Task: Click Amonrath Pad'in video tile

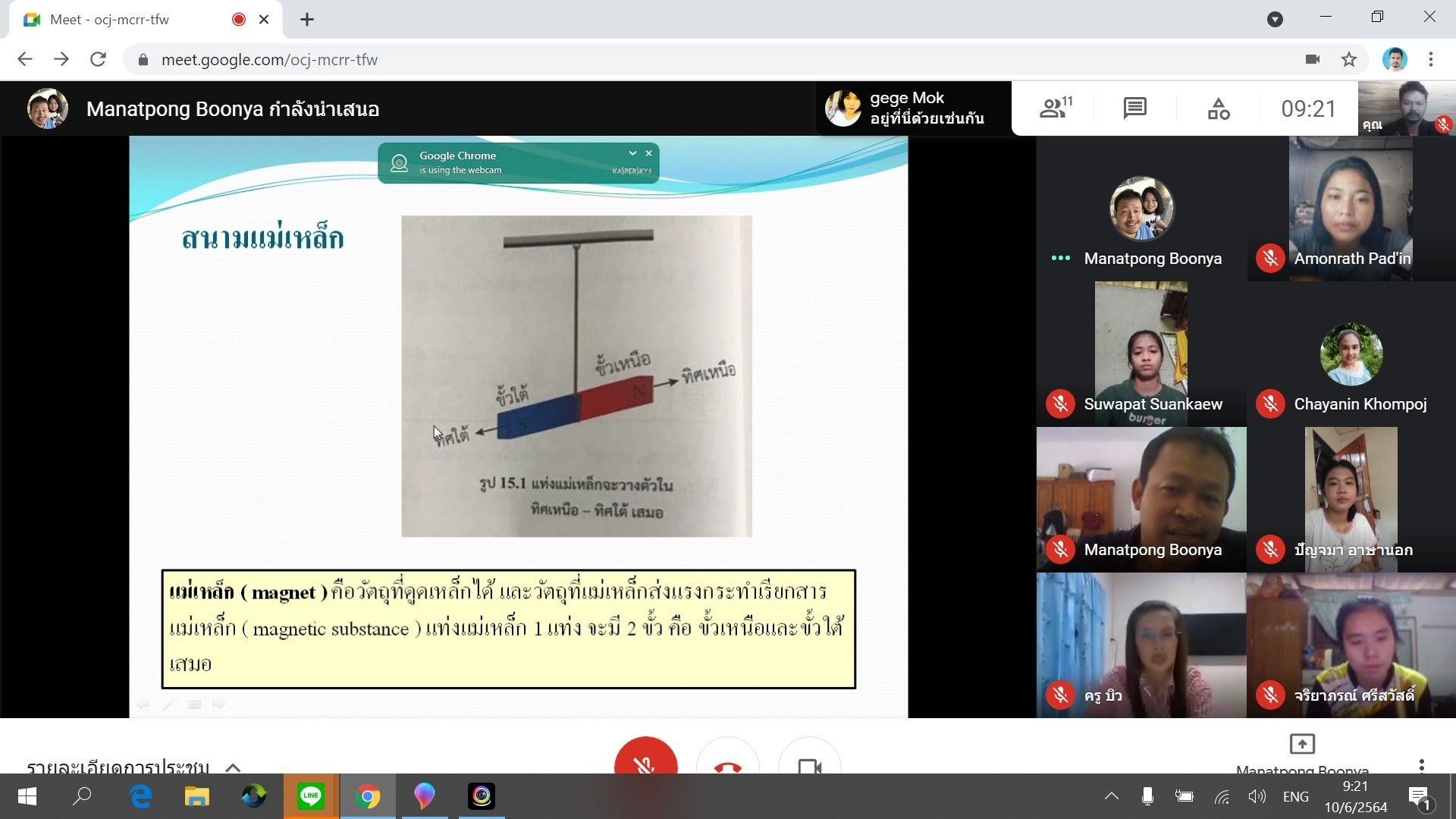Action: [1351, 209]
